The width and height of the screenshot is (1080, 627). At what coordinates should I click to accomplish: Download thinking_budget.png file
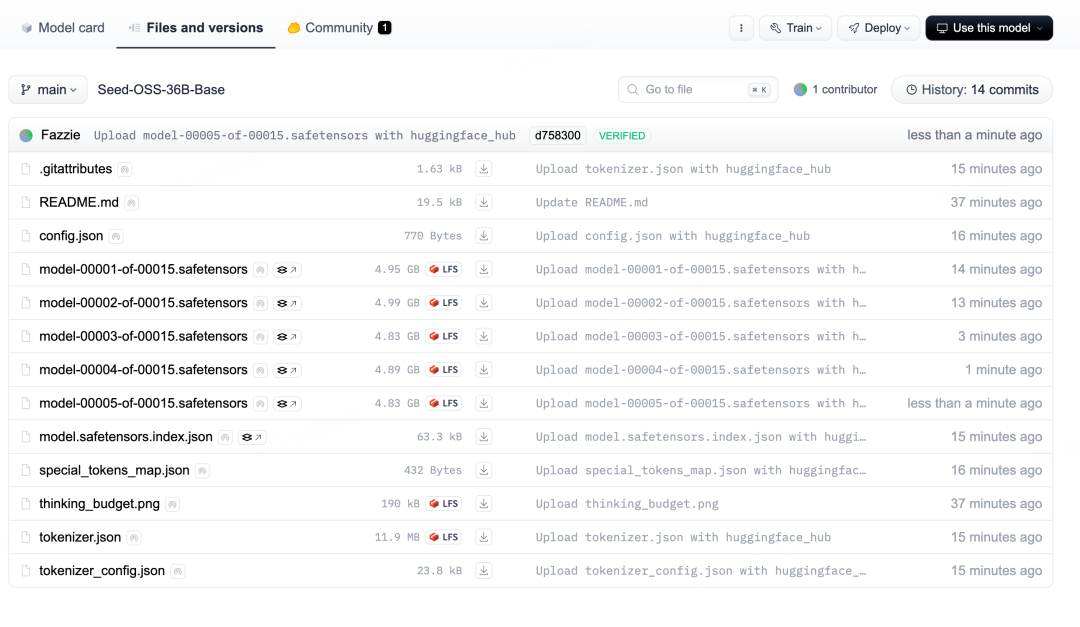point(484,504)
